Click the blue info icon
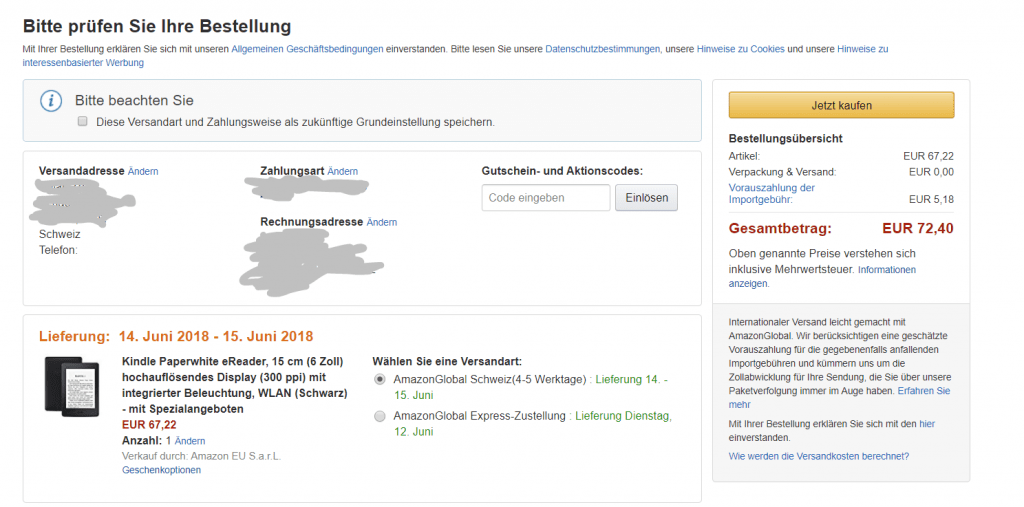This screenshot has height=507, width=1024. pos(51,101)
